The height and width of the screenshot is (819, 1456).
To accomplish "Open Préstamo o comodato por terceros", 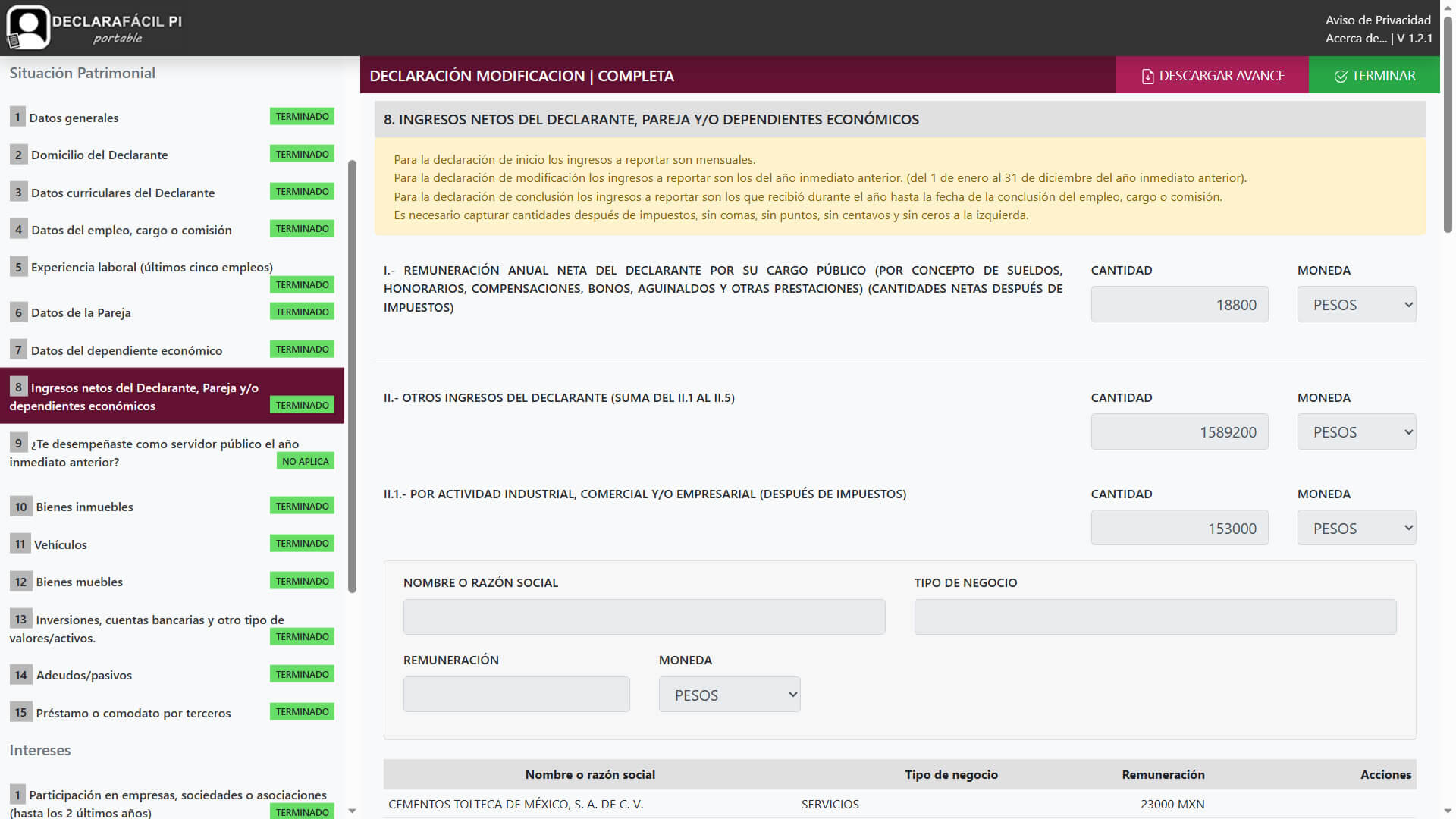I will pyautogui.click(x=172, y=712).
